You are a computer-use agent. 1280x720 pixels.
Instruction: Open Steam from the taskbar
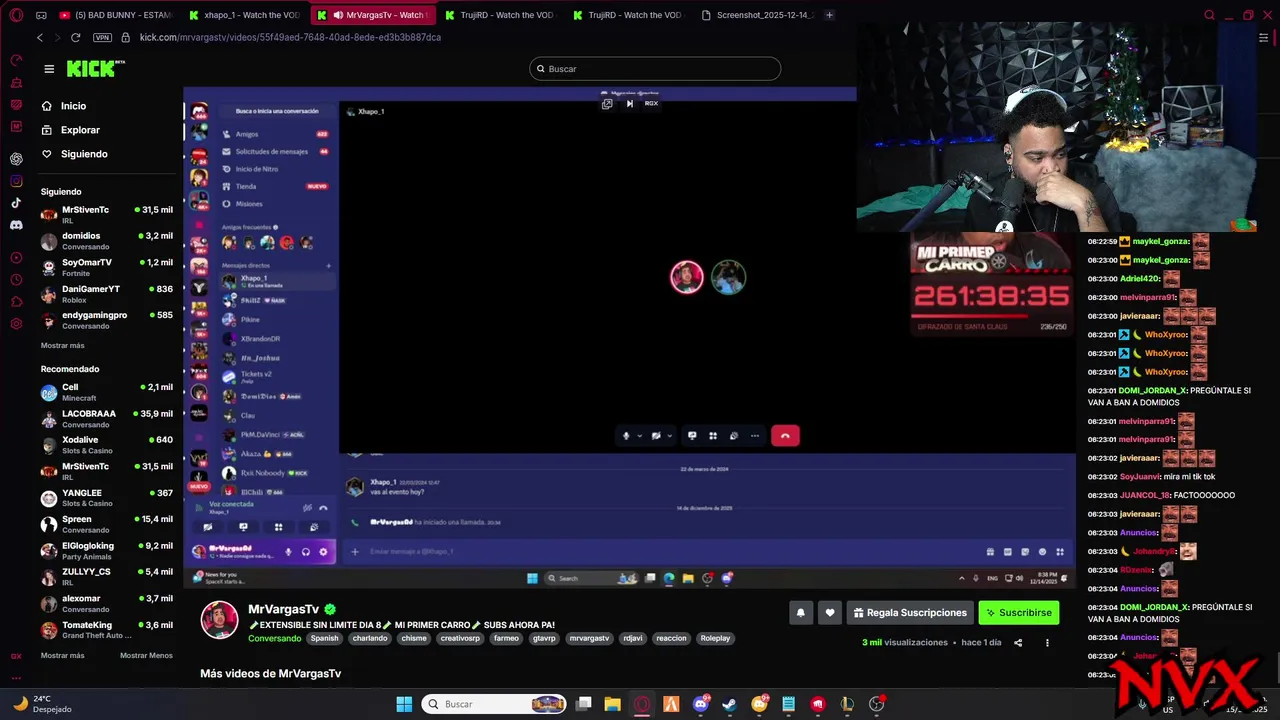(729, 704)
